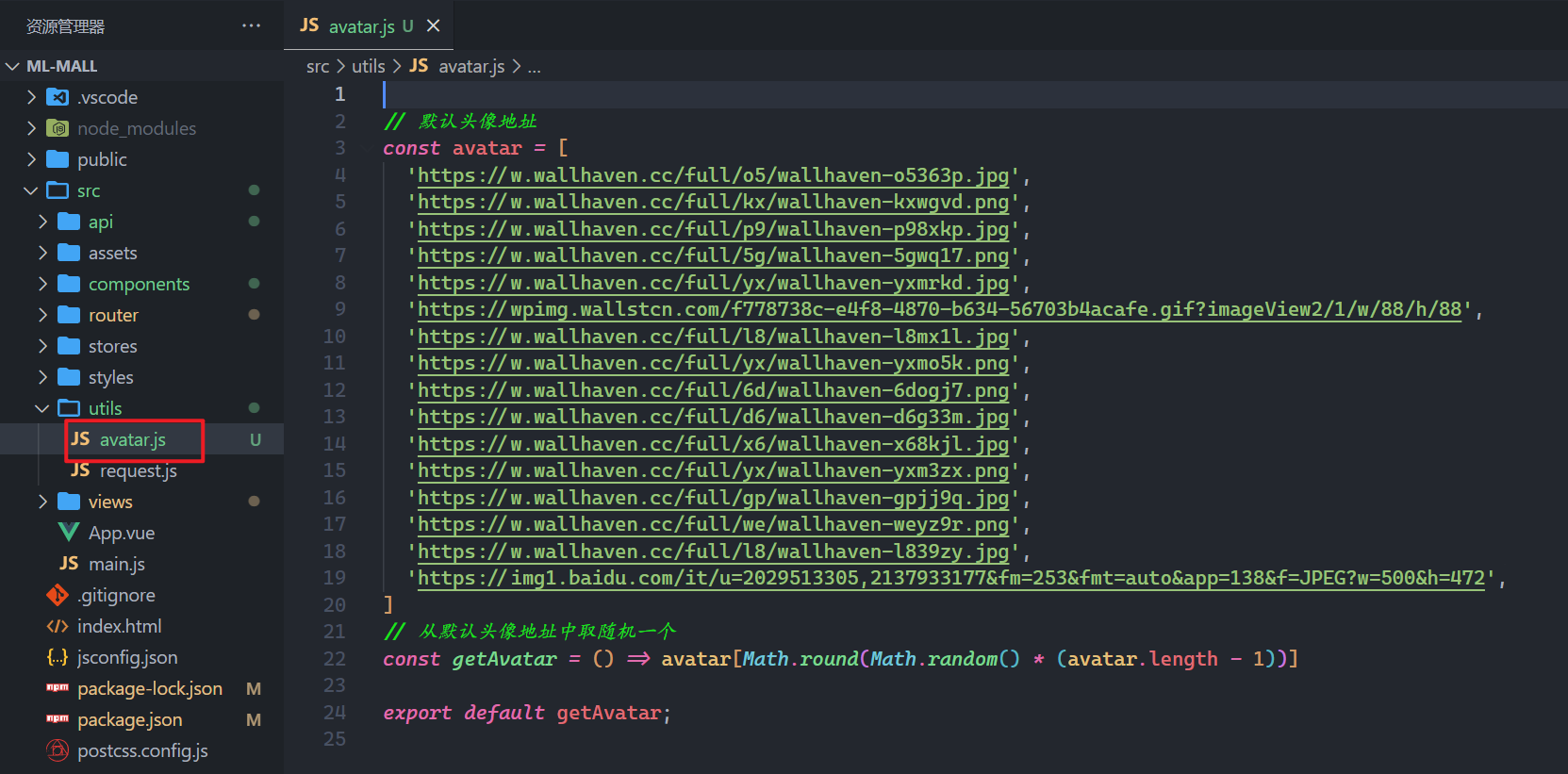Expand the views folder chevron

tap(42, 502)
